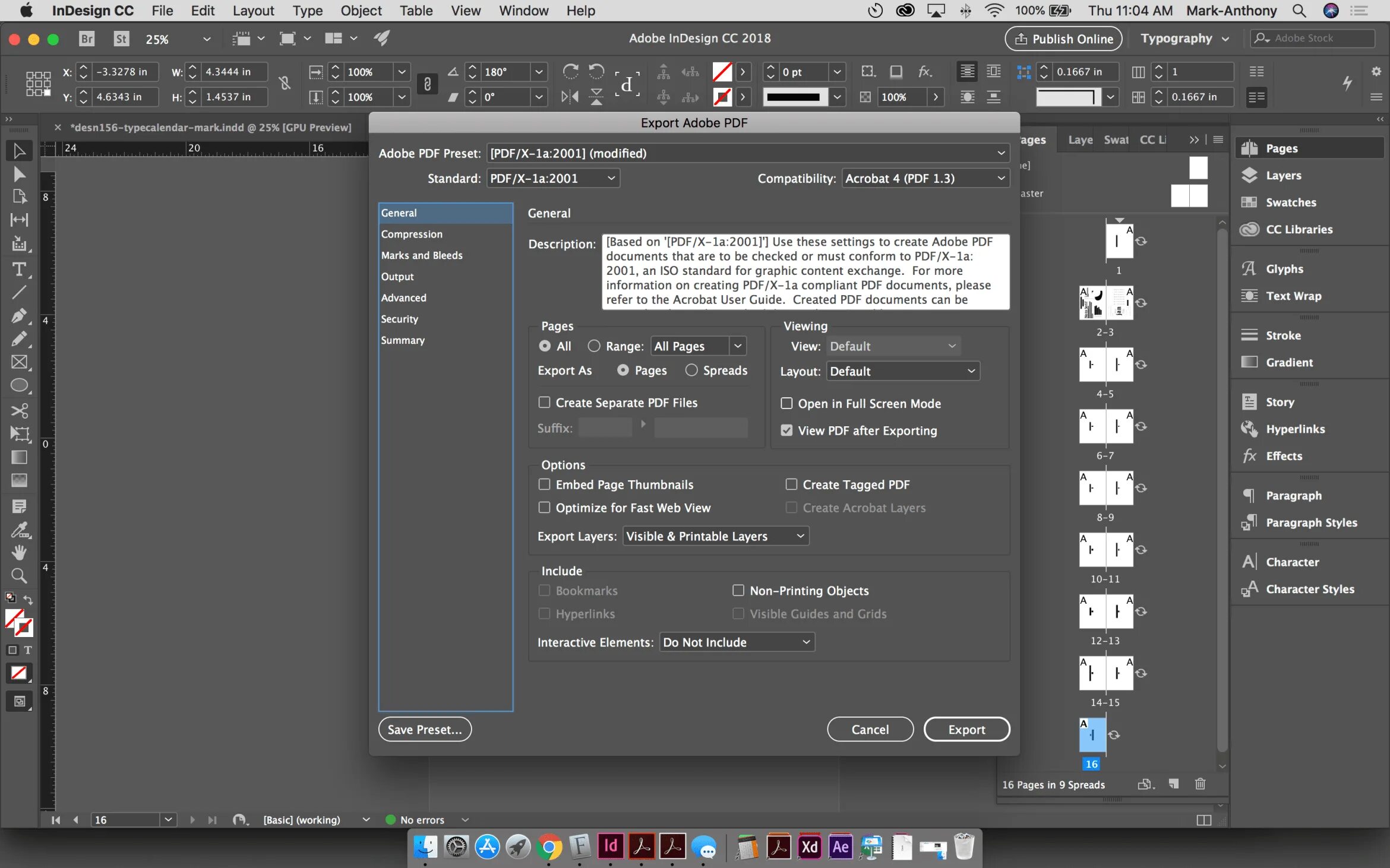Uncheck View PDF after Exporting

pyautogui.click(x=786, y=430)
